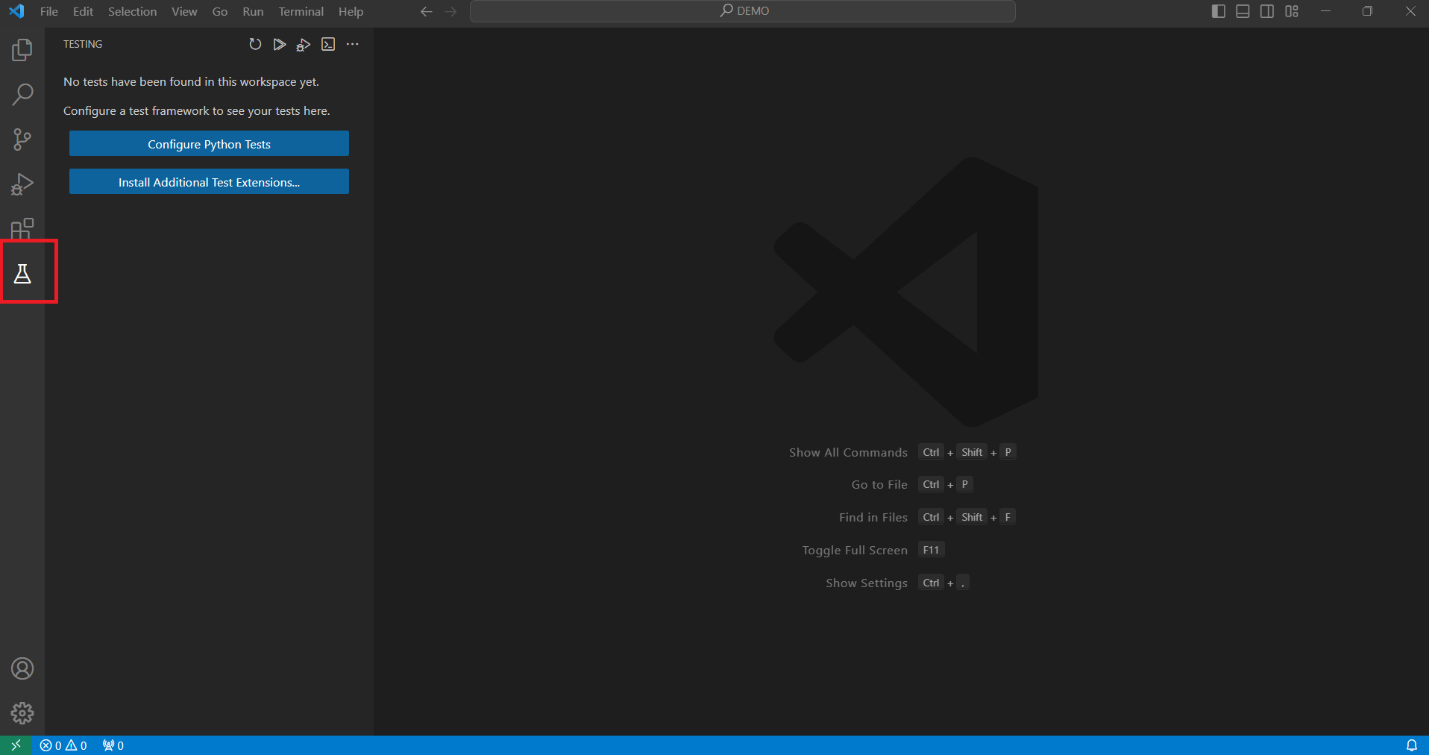Open notifications bell in status bar
Screen dimensions: 1429x755
(1412, 746)
